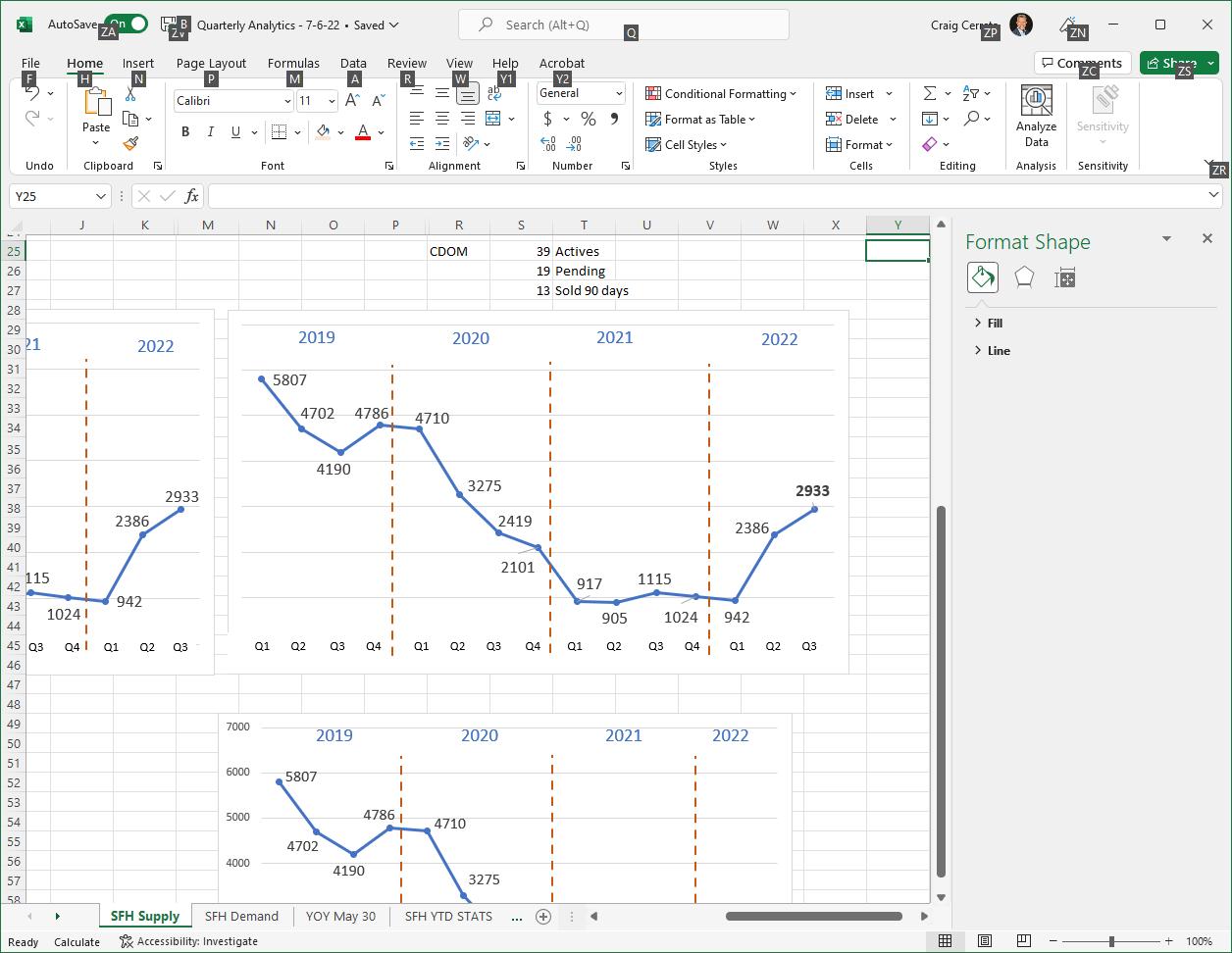The width and height of the screenshot is (1232, 953).
Task: Click the Increase Indent icon
Action: pos(442,143)
